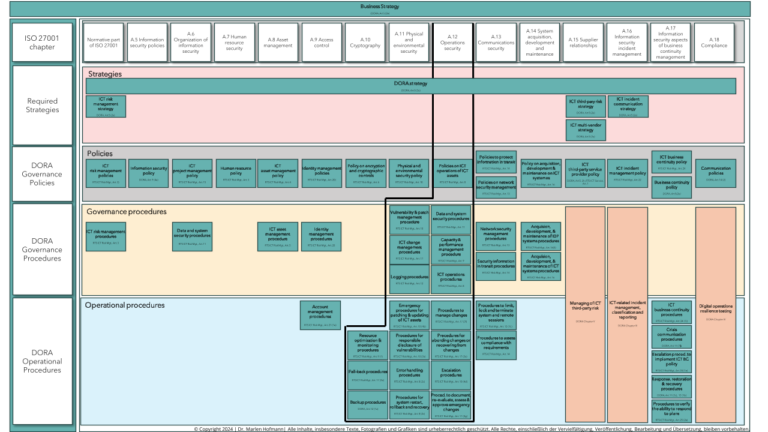768x432 pixels.
Task: Click the 'A.18 Compliance' chapter box
Action: (714, 42)
